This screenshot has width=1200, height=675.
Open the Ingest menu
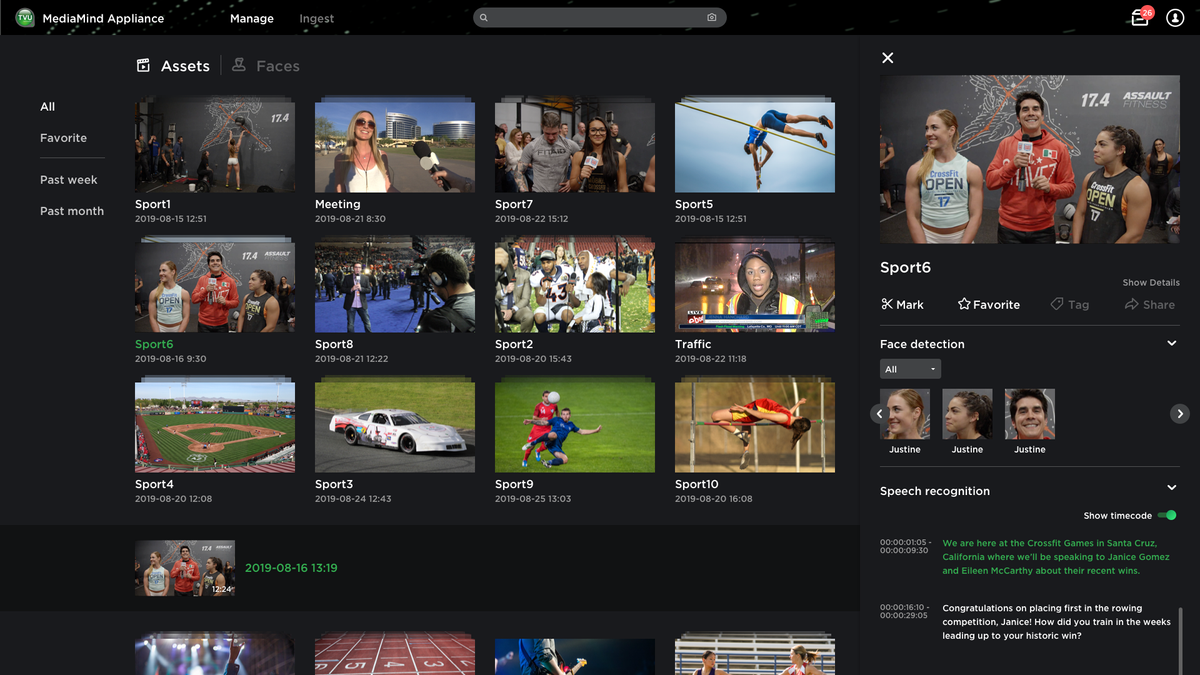coord(316,18)
